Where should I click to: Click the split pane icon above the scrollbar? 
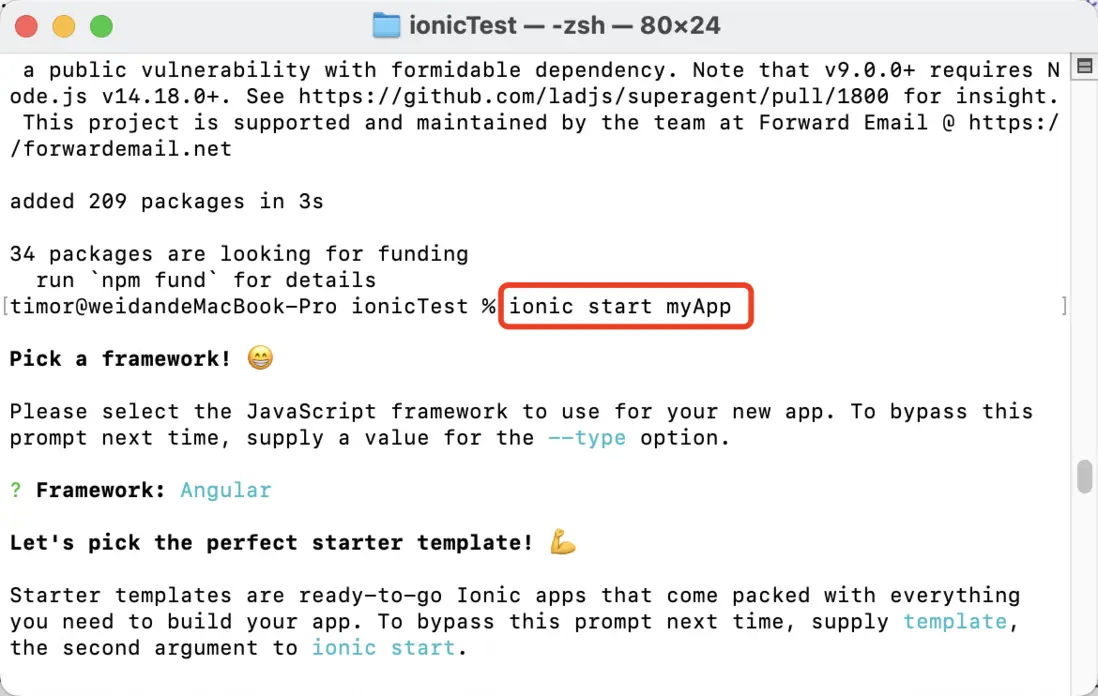(x=1084, y=67)
